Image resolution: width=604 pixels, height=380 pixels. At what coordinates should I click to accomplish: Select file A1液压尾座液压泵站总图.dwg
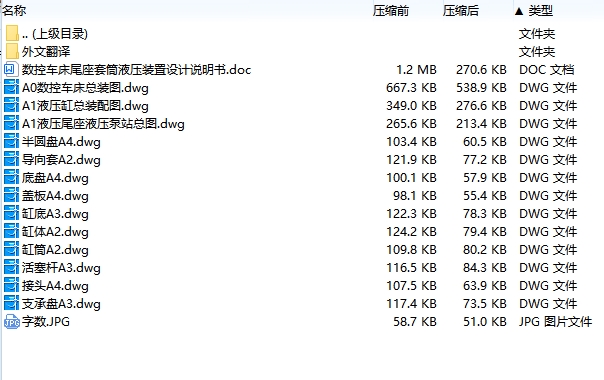(103, 124)
